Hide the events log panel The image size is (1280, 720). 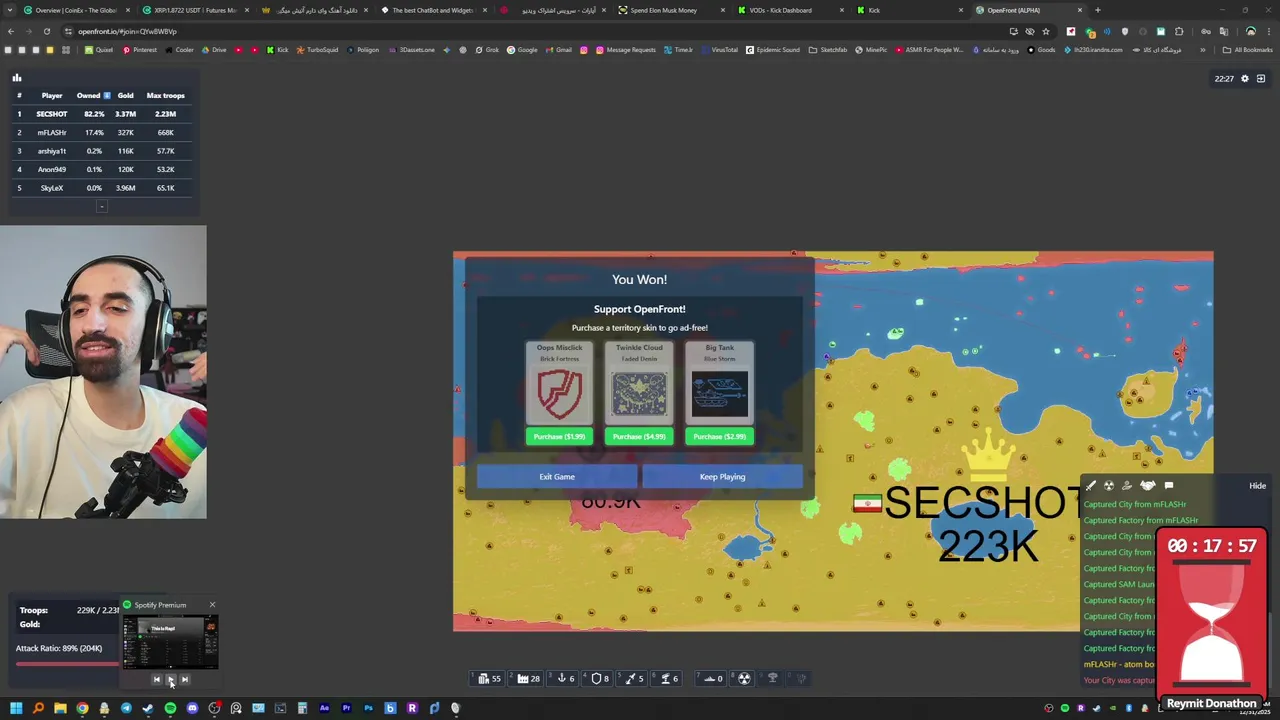coord(1257,486)
